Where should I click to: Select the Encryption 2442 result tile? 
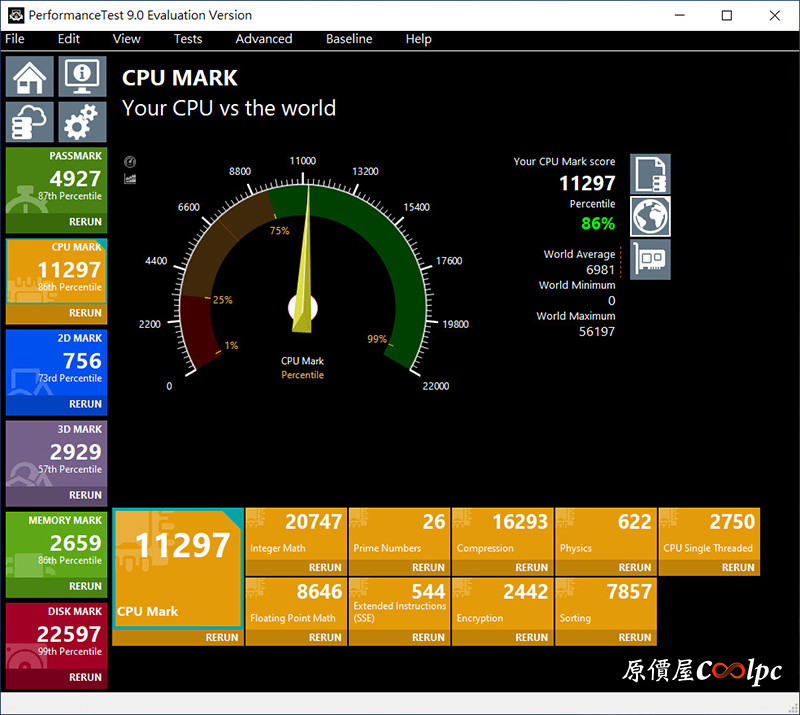pyautogui.click(x=503, y=604)
